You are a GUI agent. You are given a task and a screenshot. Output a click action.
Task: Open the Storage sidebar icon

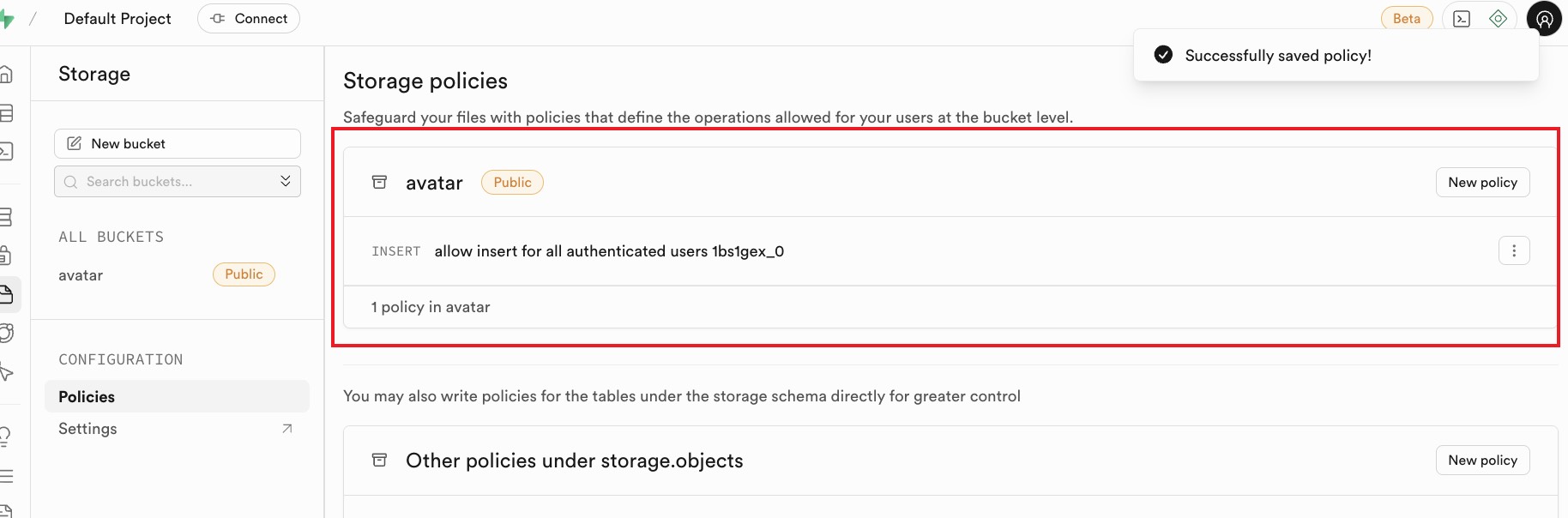point(6,295)
